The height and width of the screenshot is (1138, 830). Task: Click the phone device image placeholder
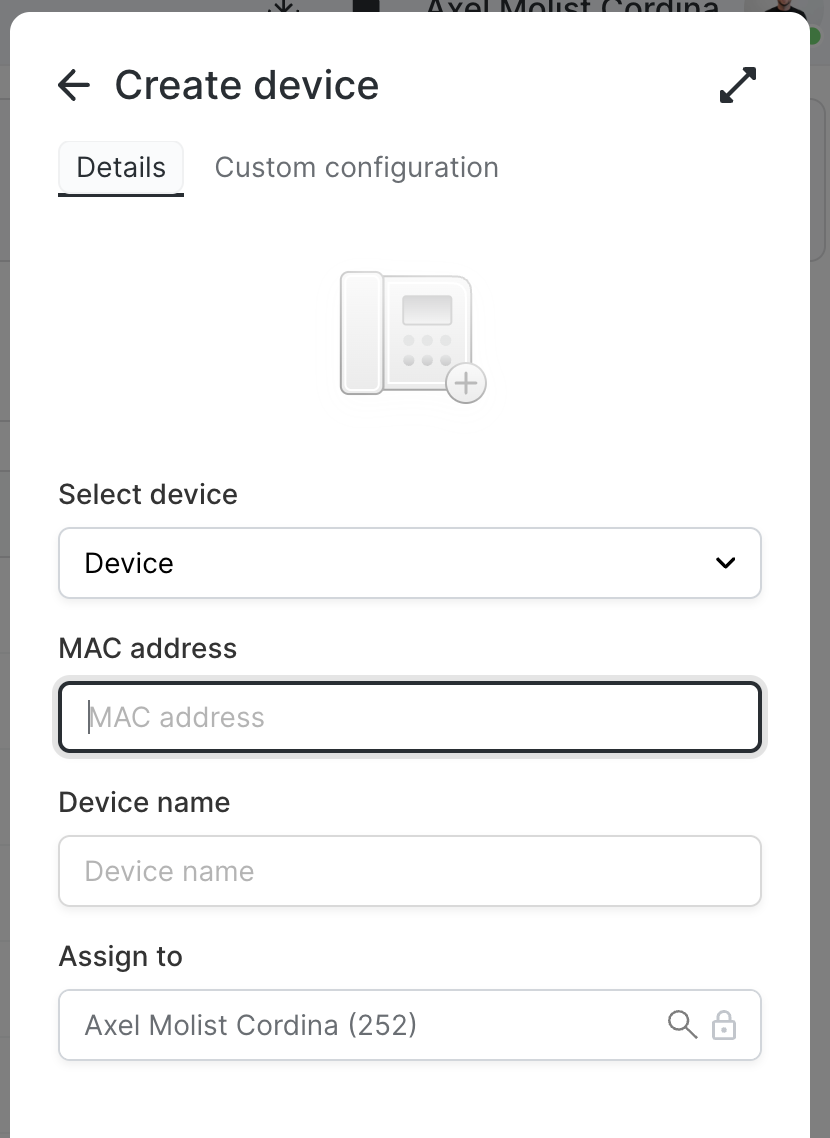(x=413, y=337)
